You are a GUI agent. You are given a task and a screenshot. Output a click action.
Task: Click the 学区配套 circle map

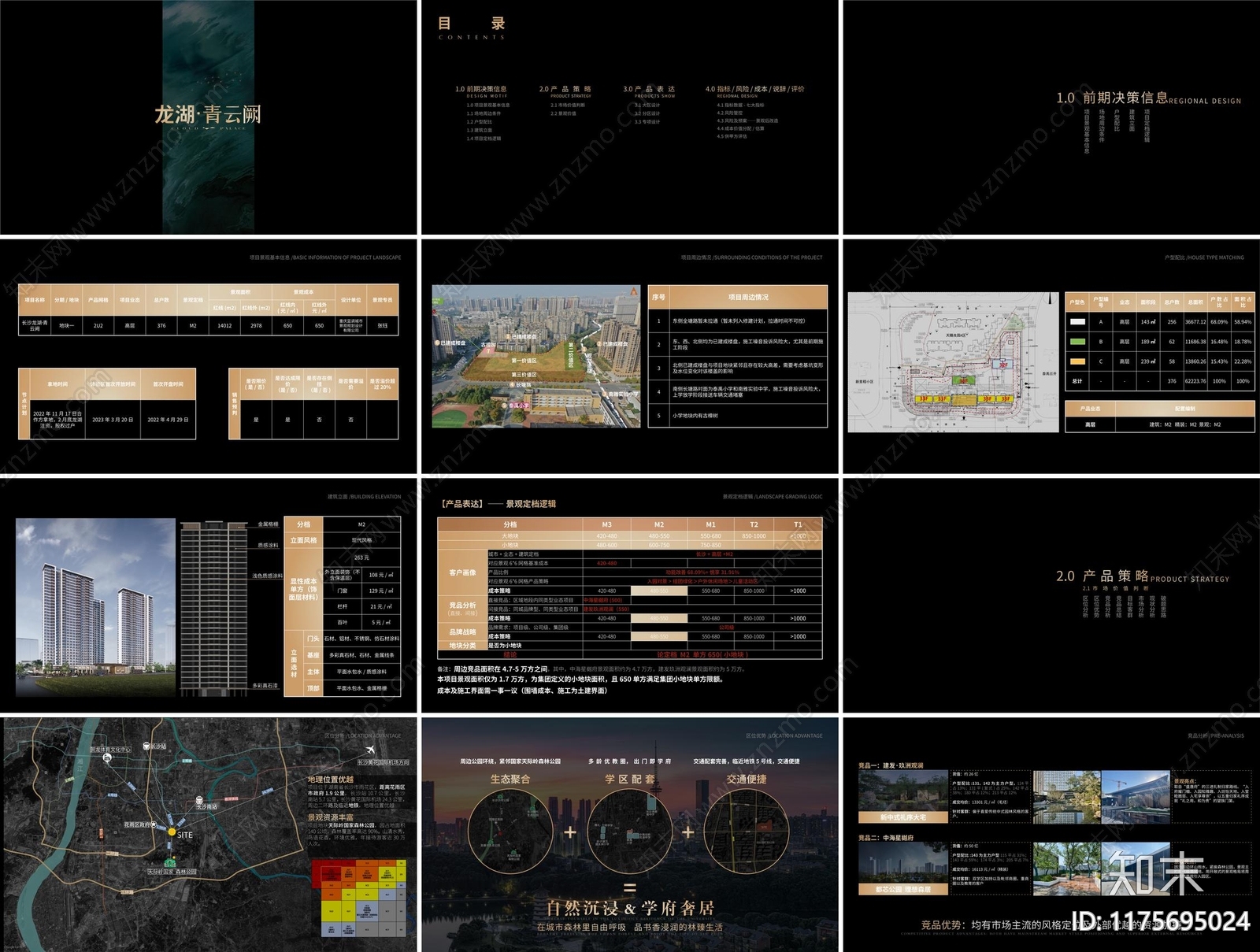(x=629, y=832)
